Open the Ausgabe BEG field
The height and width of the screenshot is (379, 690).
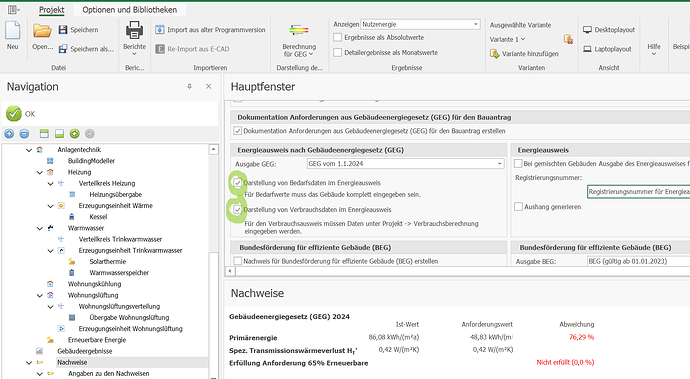click(x=639, y=261)
